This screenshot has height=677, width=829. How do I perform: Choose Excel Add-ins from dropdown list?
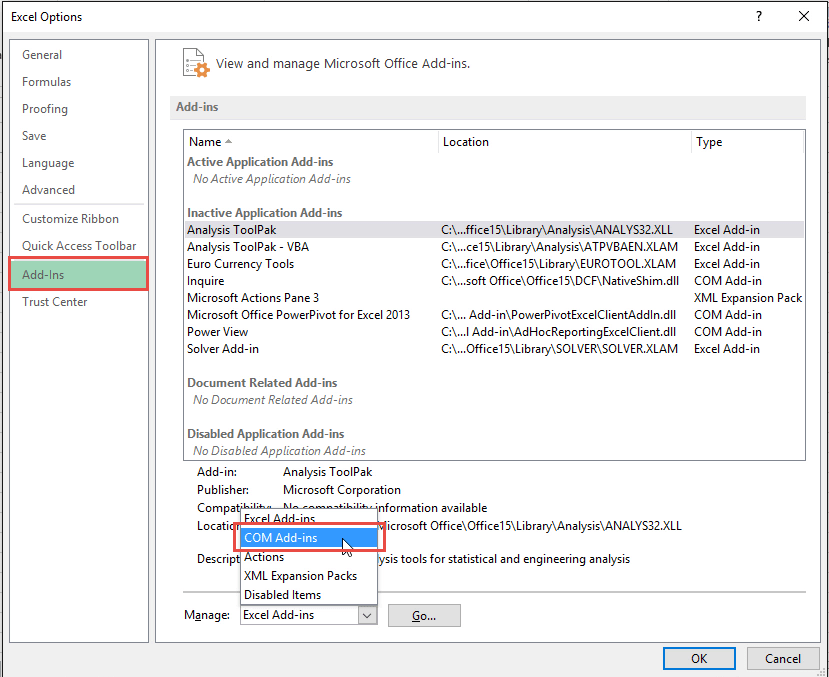pyautogui.click(x=309, y=518)
